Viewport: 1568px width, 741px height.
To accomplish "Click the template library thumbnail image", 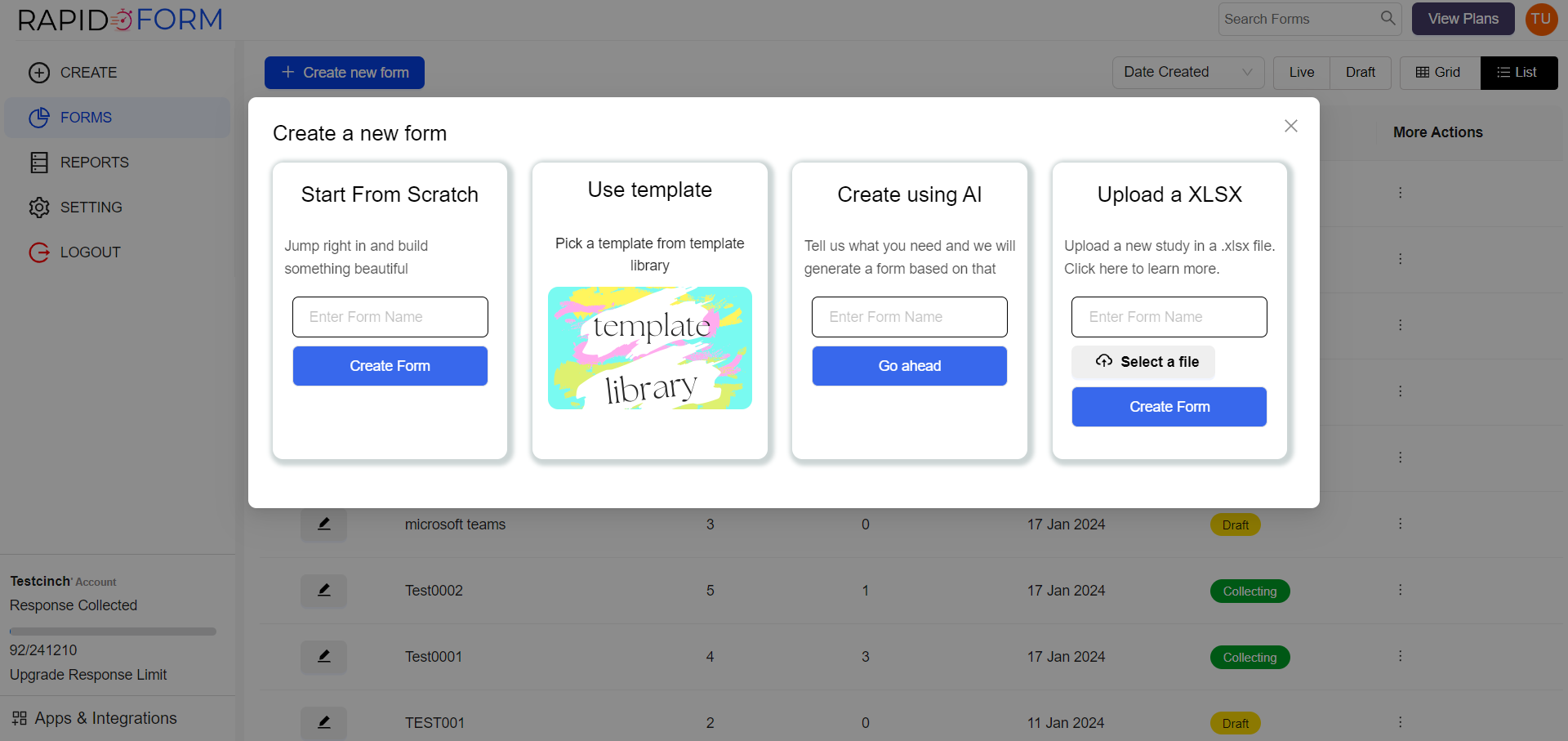I will [650, 348].
